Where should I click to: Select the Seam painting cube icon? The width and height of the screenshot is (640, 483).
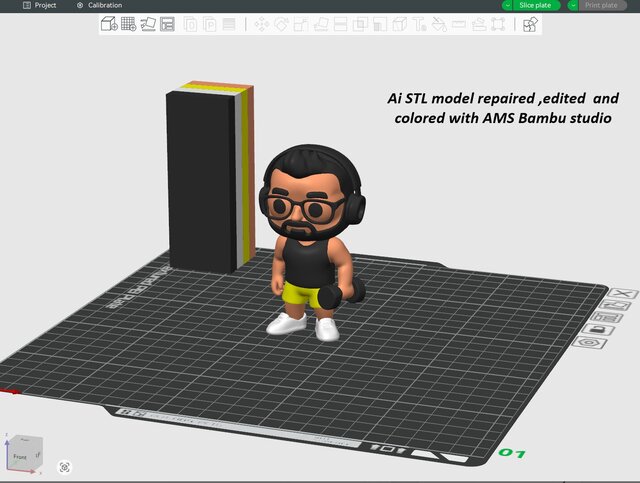click(x=400, y=24)
